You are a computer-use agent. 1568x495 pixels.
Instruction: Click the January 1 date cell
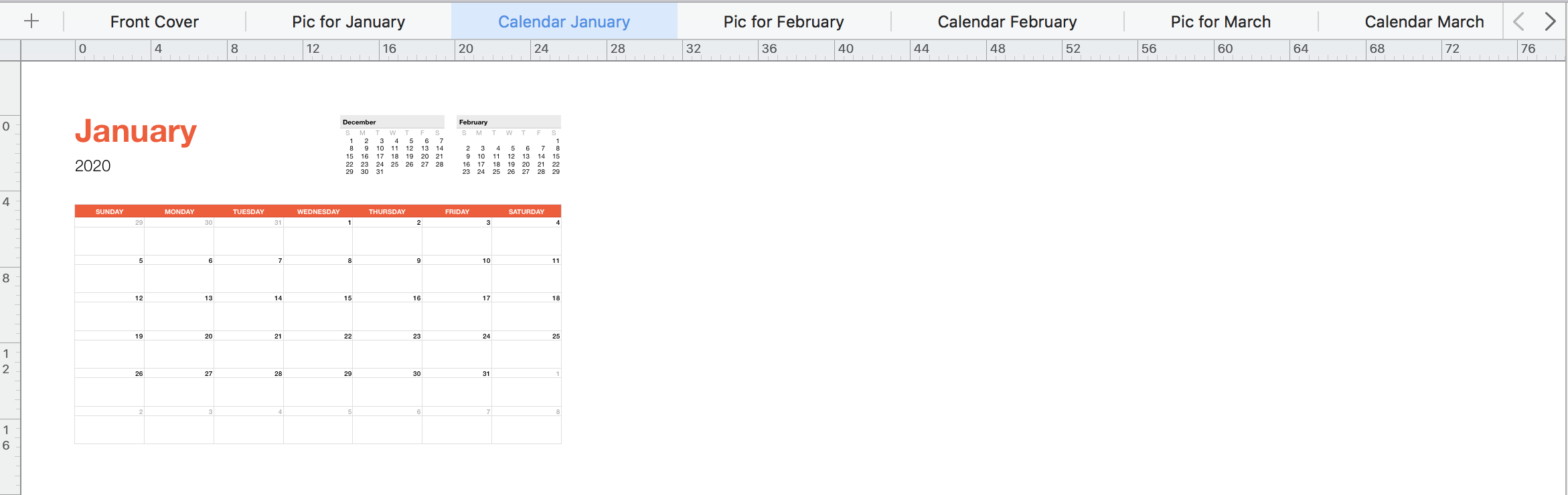pos(319,236)
